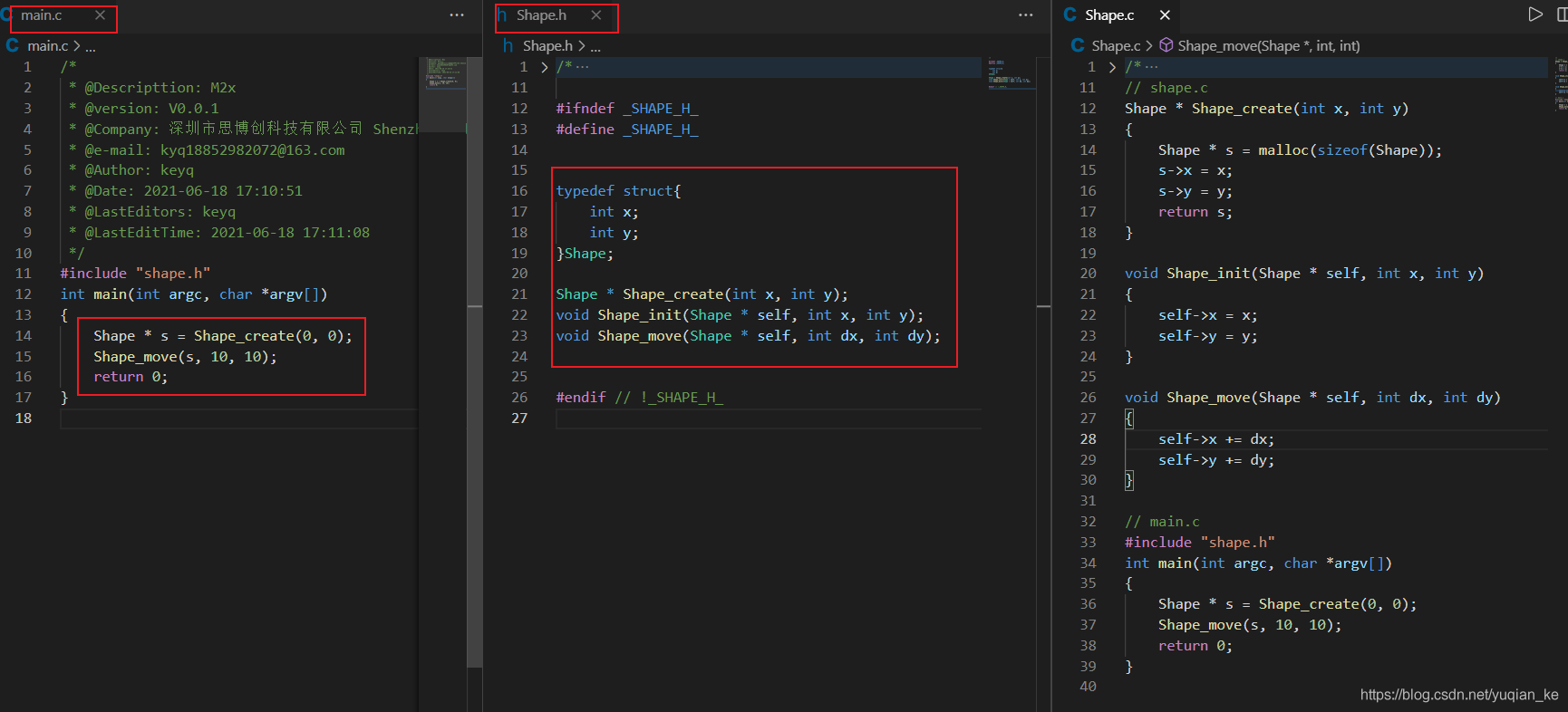Expand folded comment on line 1 of Shape.h
The image size is (1568, 712).
click(544, 67)
